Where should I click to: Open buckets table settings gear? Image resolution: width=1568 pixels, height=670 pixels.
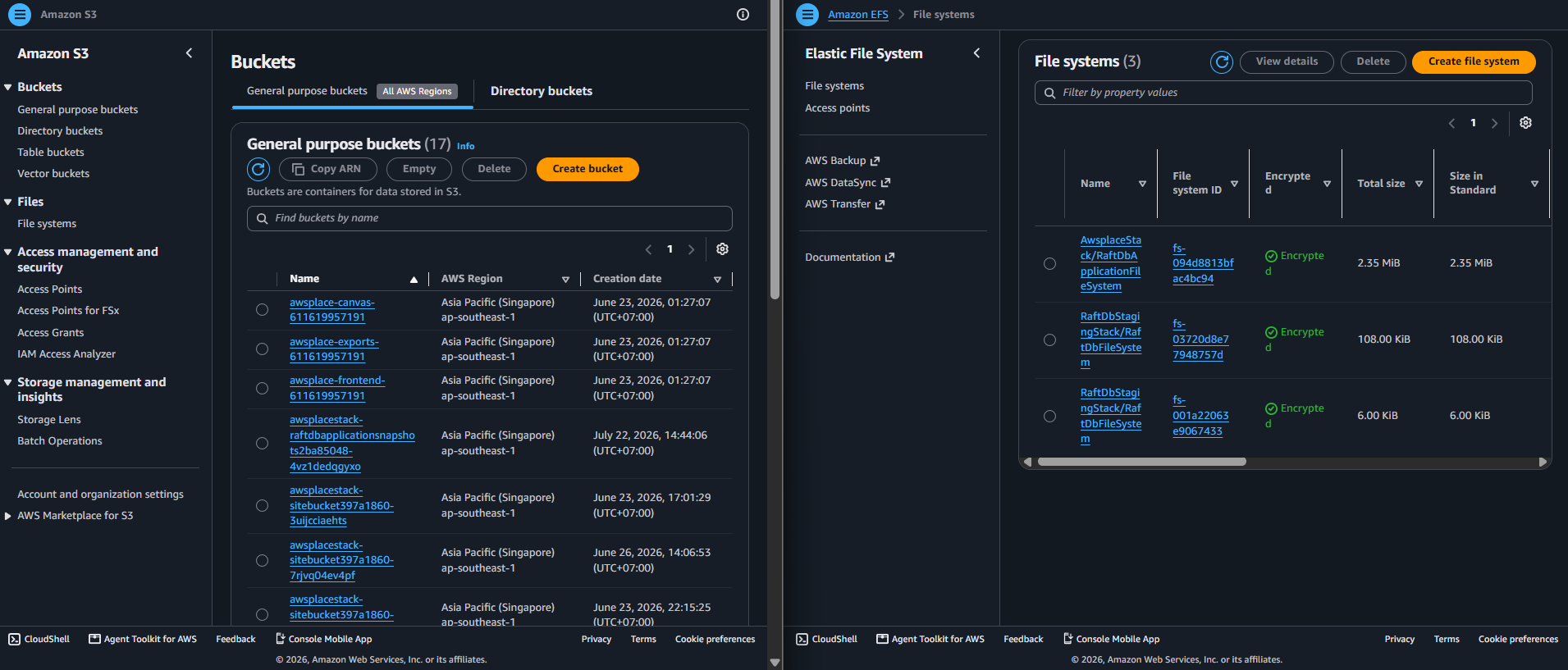coord(722,249)
